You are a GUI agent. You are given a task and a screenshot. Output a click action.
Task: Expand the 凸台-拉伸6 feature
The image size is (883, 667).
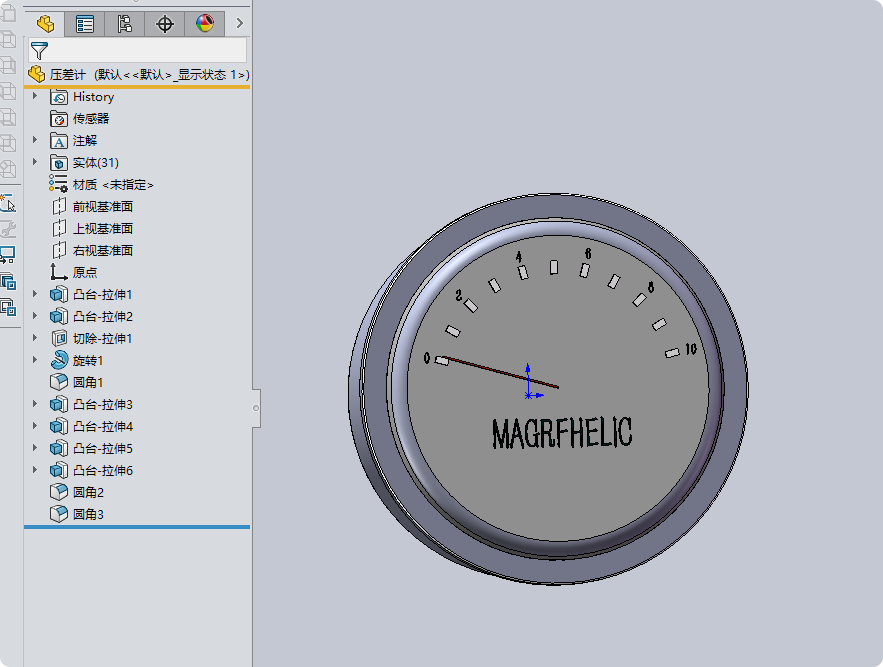(x=35, y=469)
